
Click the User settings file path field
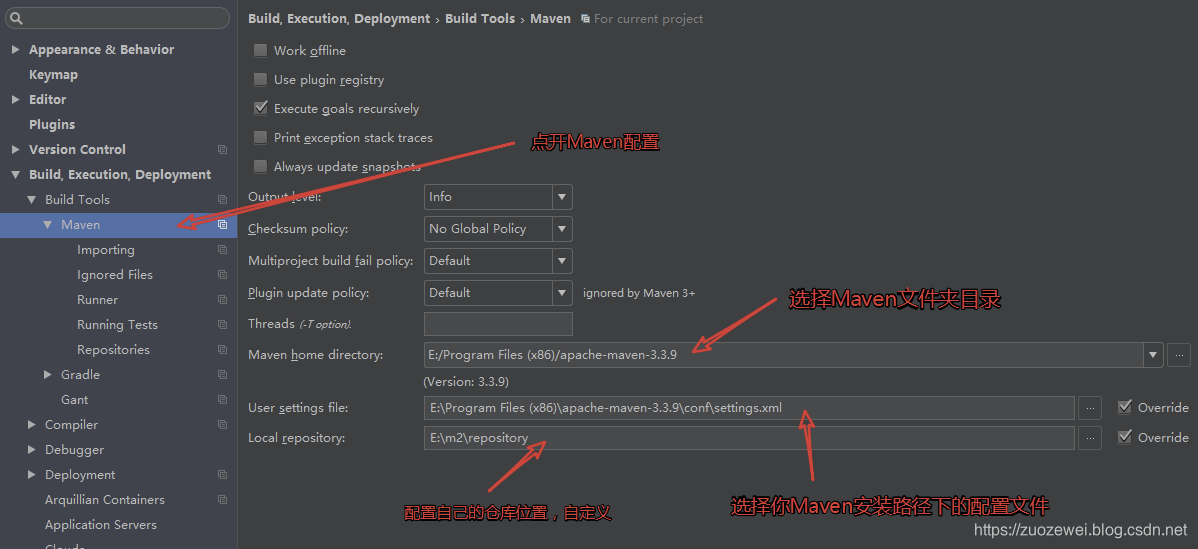[750, 408]
